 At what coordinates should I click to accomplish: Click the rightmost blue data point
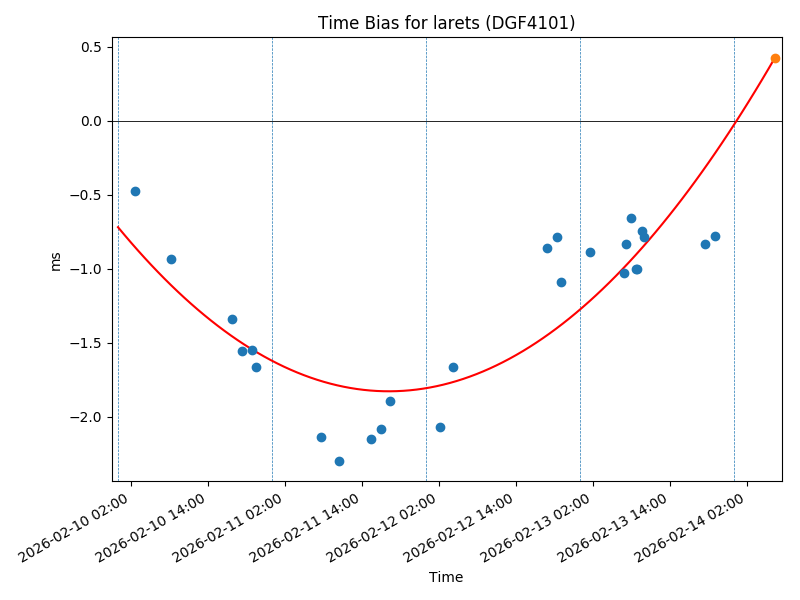point(715,236)
